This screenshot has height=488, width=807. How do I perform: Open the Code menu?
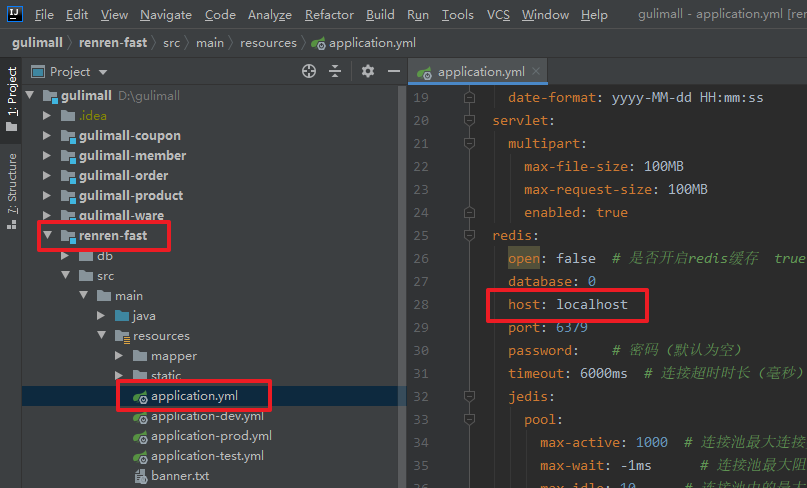click(220, 15)
